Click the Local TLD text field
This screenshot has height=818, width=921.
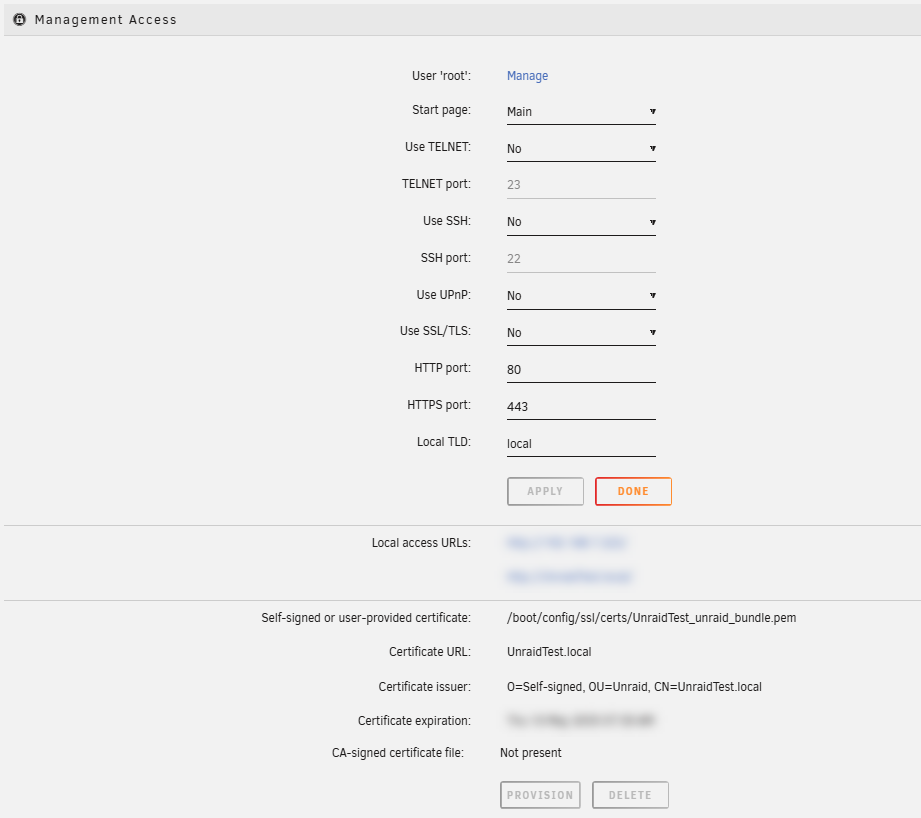point(580,443)
